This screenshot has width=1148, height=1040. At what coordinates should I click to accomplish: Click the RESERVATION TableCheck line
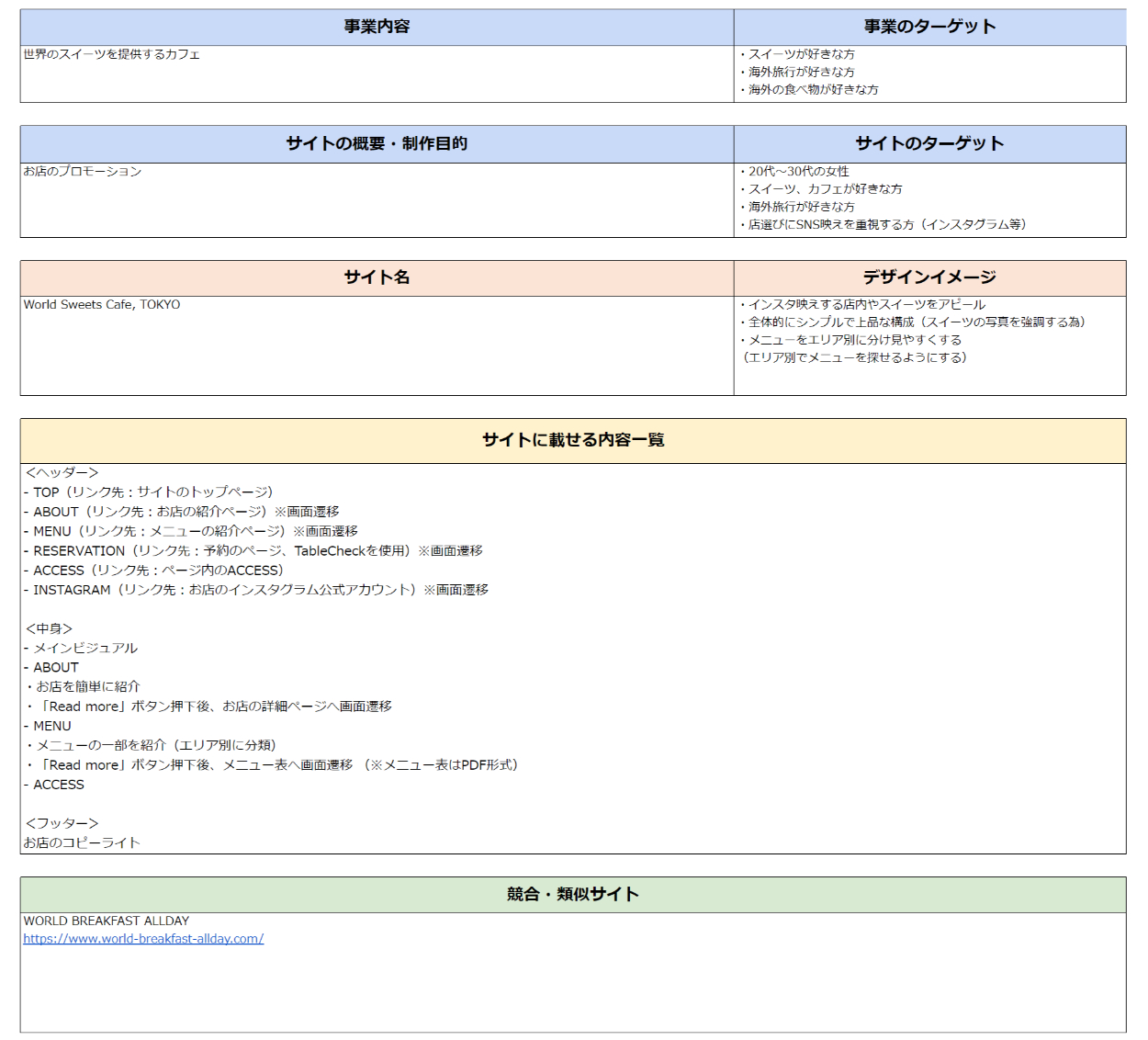(x=253, y=551)
